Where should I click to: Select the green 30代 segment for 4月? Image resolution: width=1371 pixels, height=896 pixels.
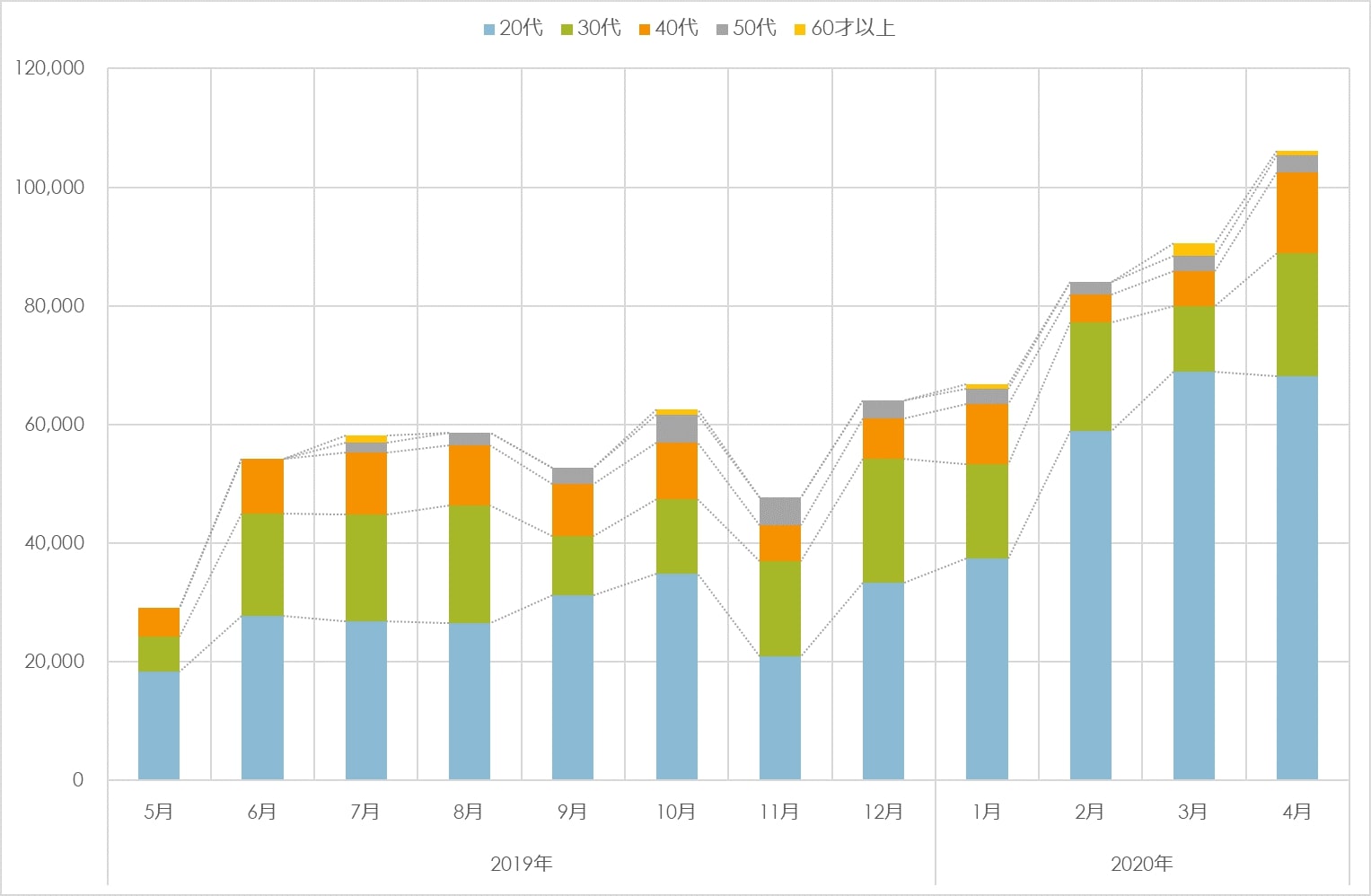[1297, 314]
